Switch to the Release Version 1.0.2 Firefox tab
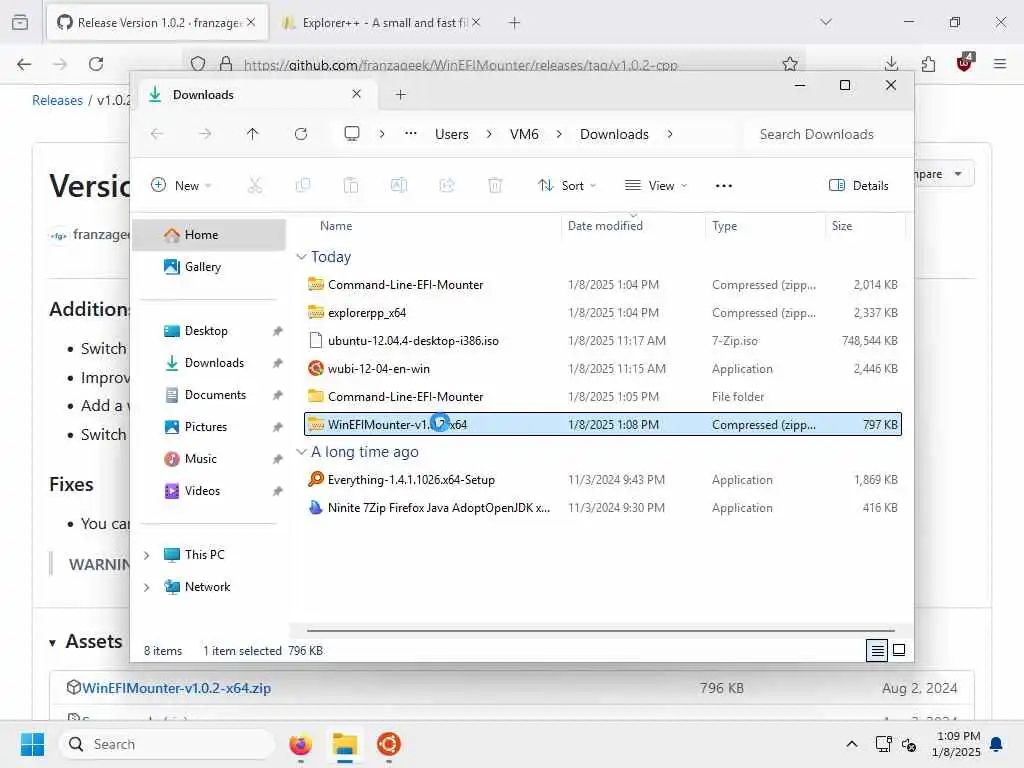1024x768 pixels. pyautogui.click(x=157, y=23)
